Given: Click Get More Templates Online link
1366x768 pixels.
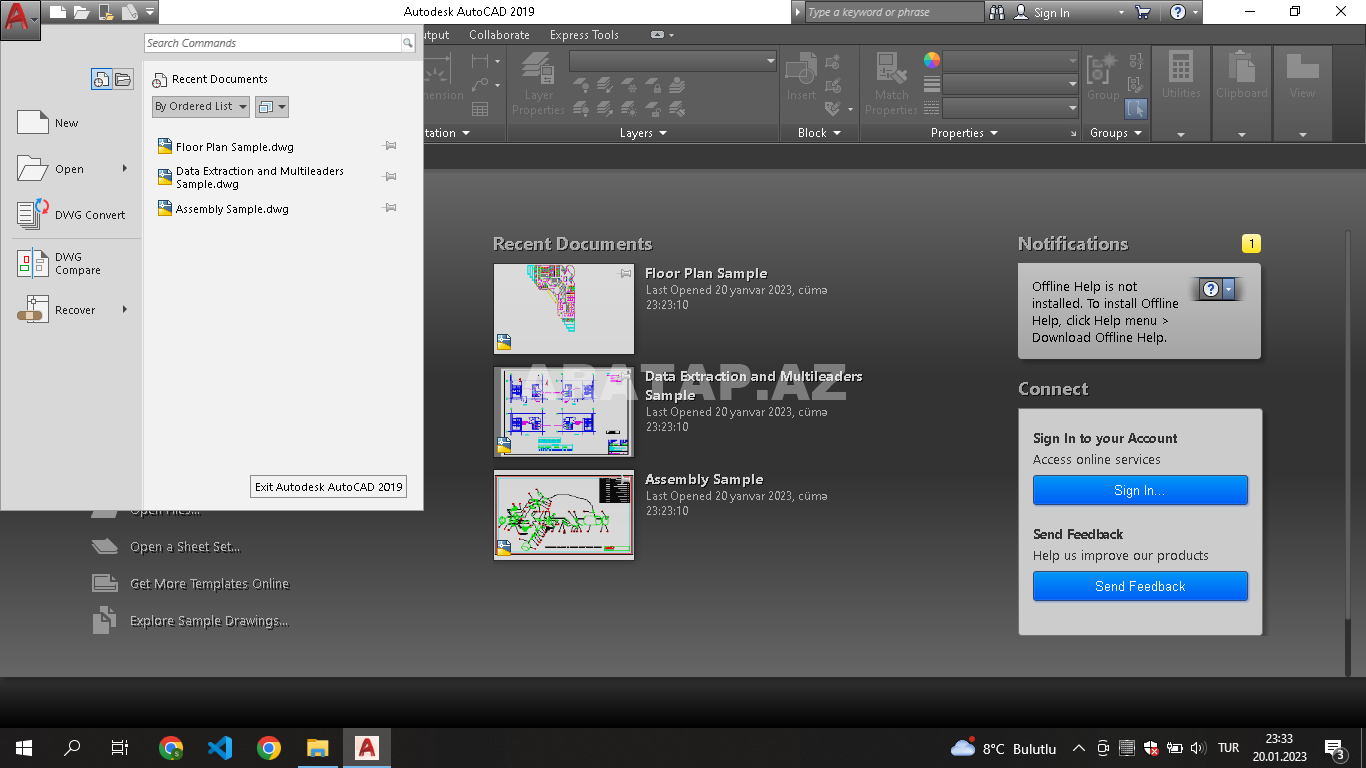Looking at the screenshot, I should (x=209, y=583).
